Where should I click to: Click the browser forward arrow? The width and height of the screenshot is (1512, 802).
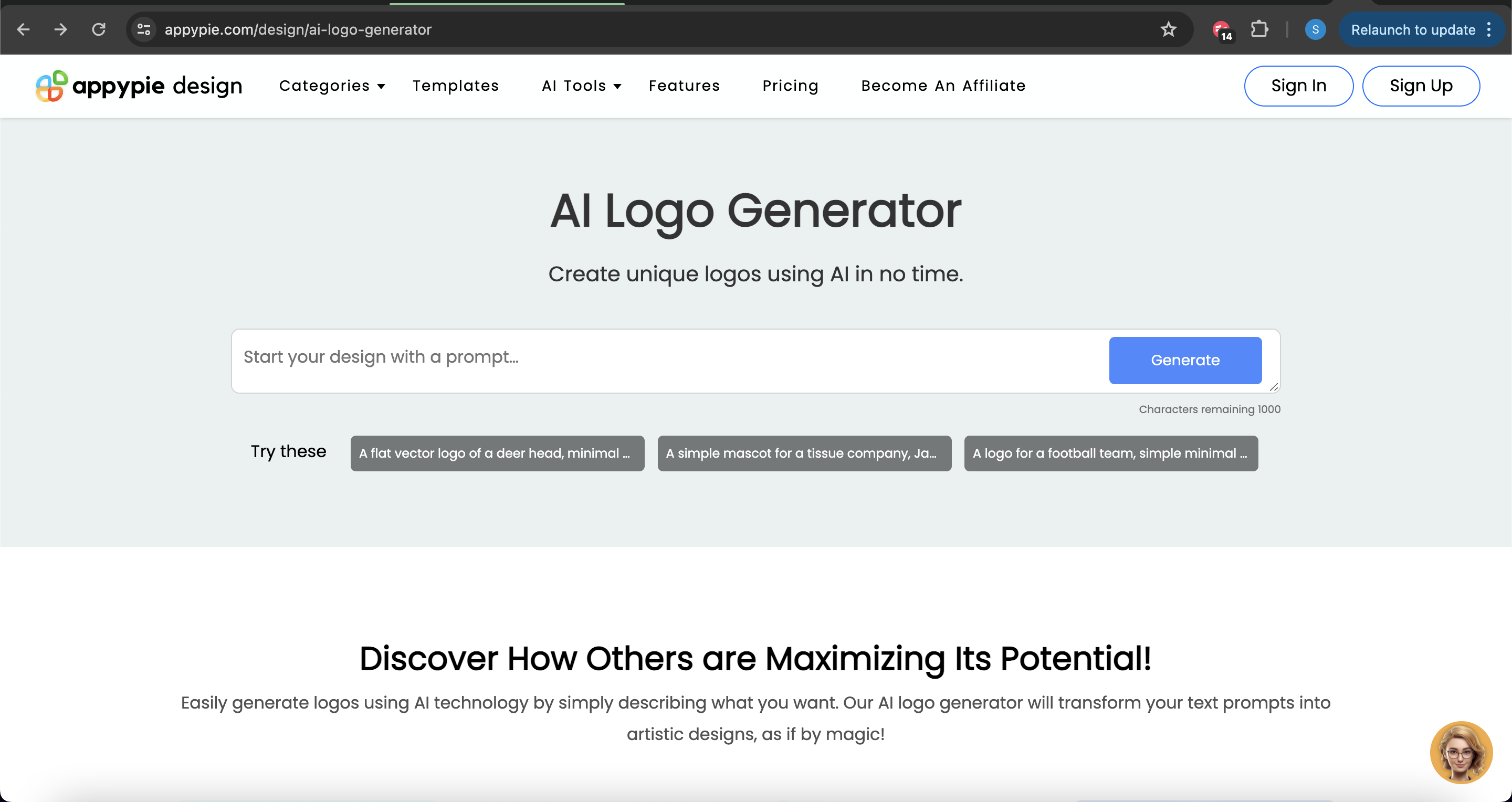click(x=61, y=29)
